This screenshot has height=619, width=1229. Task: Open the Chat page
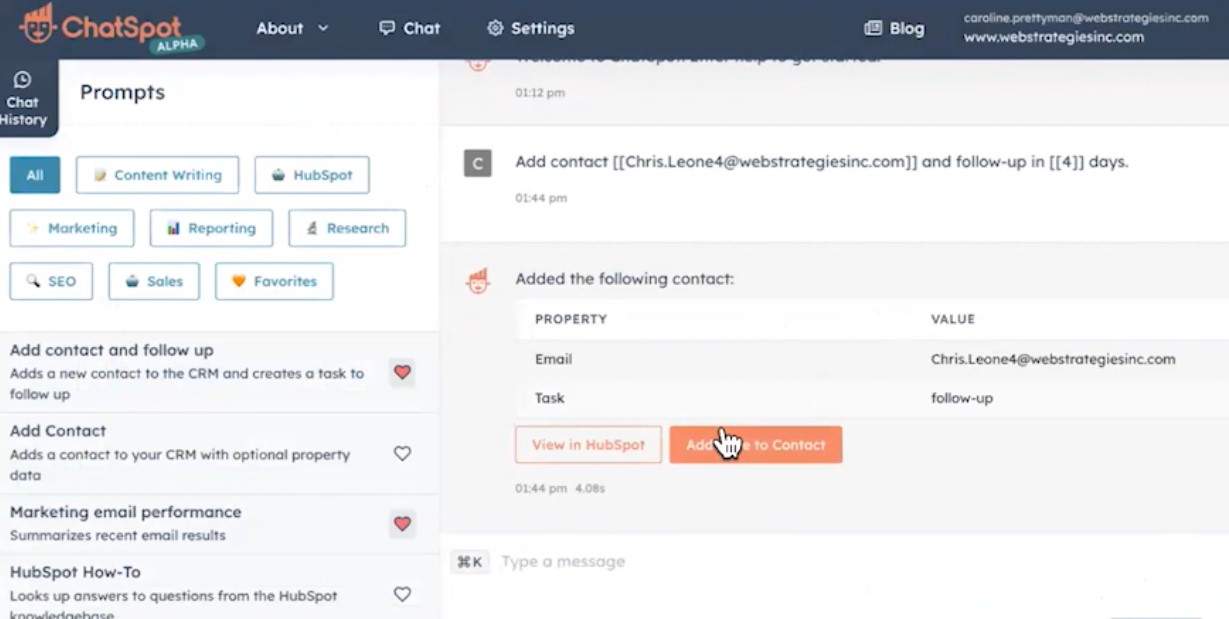(409, 28)
